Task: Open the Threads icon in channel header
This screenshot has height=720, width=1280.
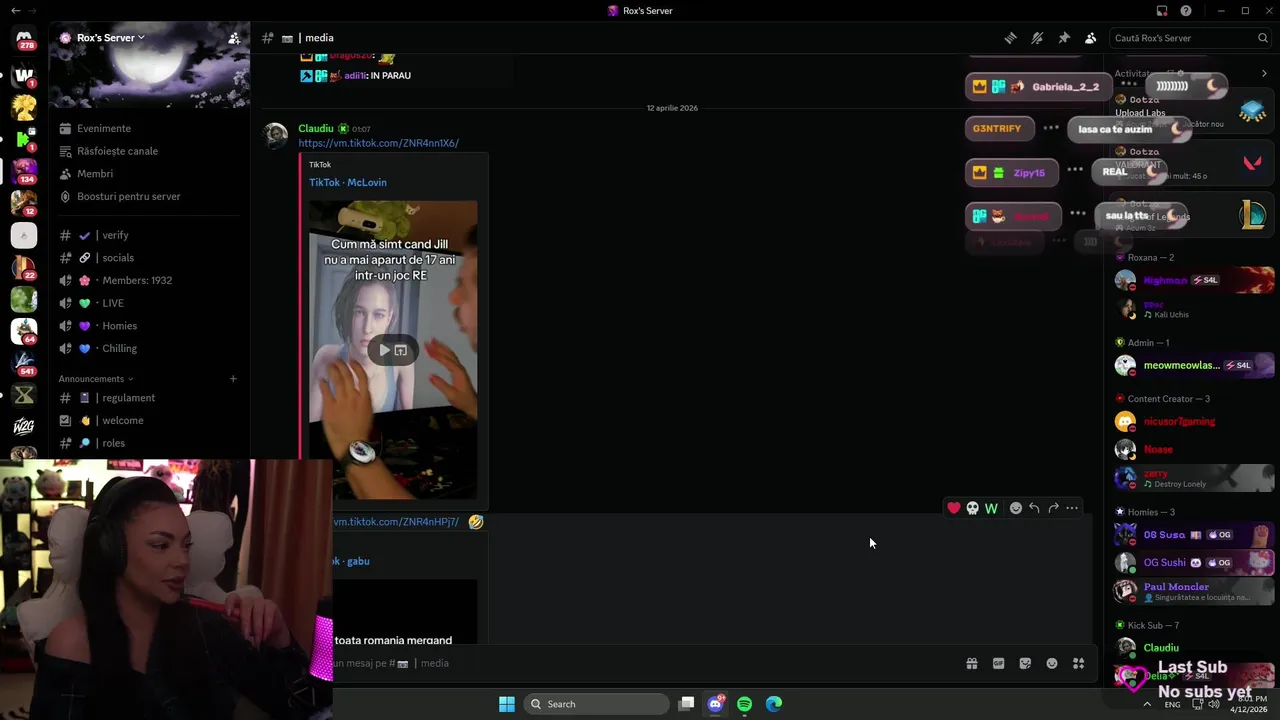Action: pos(1010,38)
